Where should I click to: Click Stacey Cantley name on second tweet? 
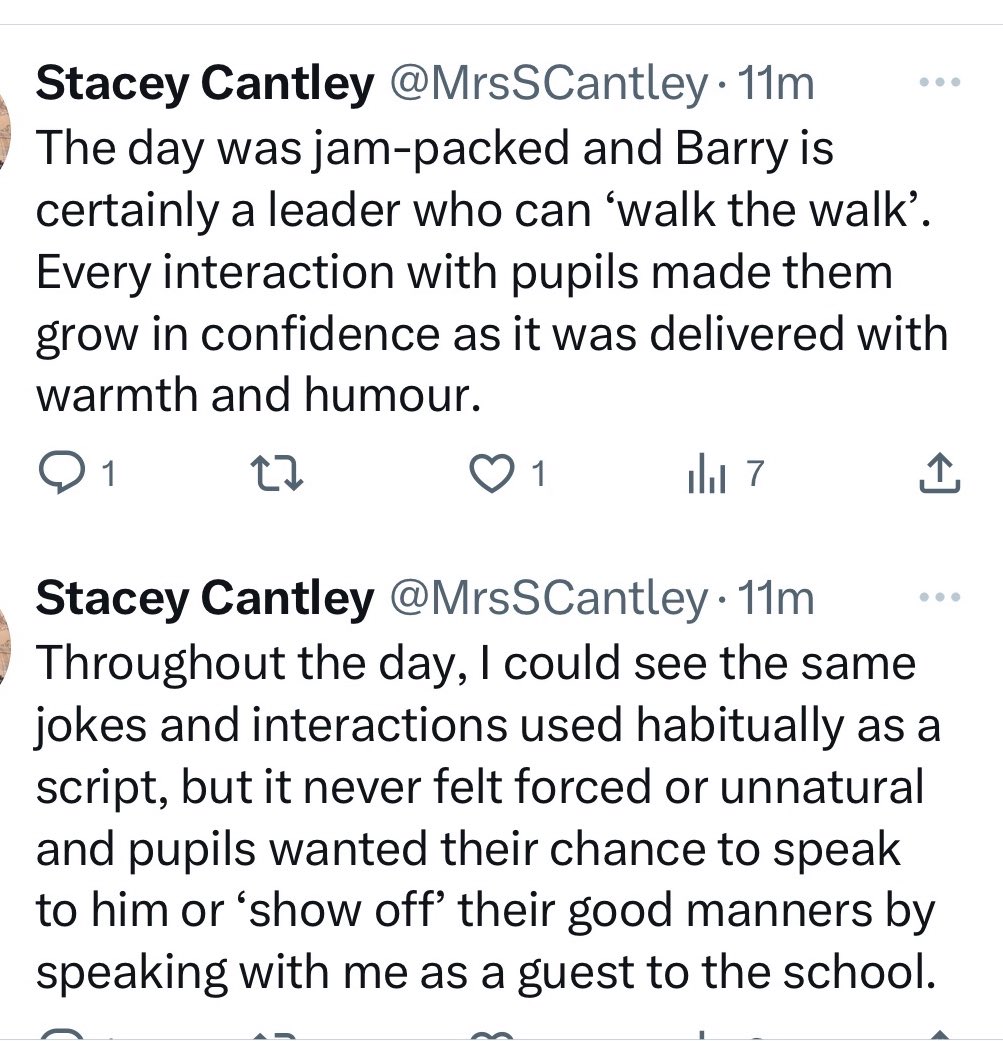(x=203, y=598)
